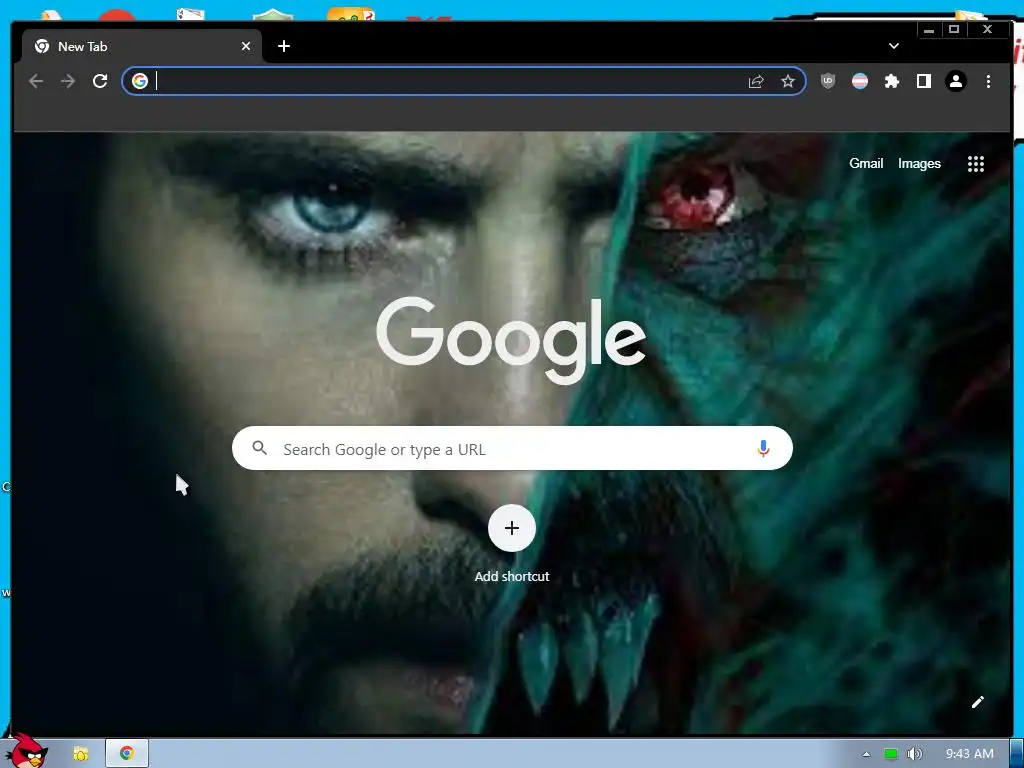Screen dimensions: 1024x768
Task: Click the Show desktop strip
Action: 1017,754
